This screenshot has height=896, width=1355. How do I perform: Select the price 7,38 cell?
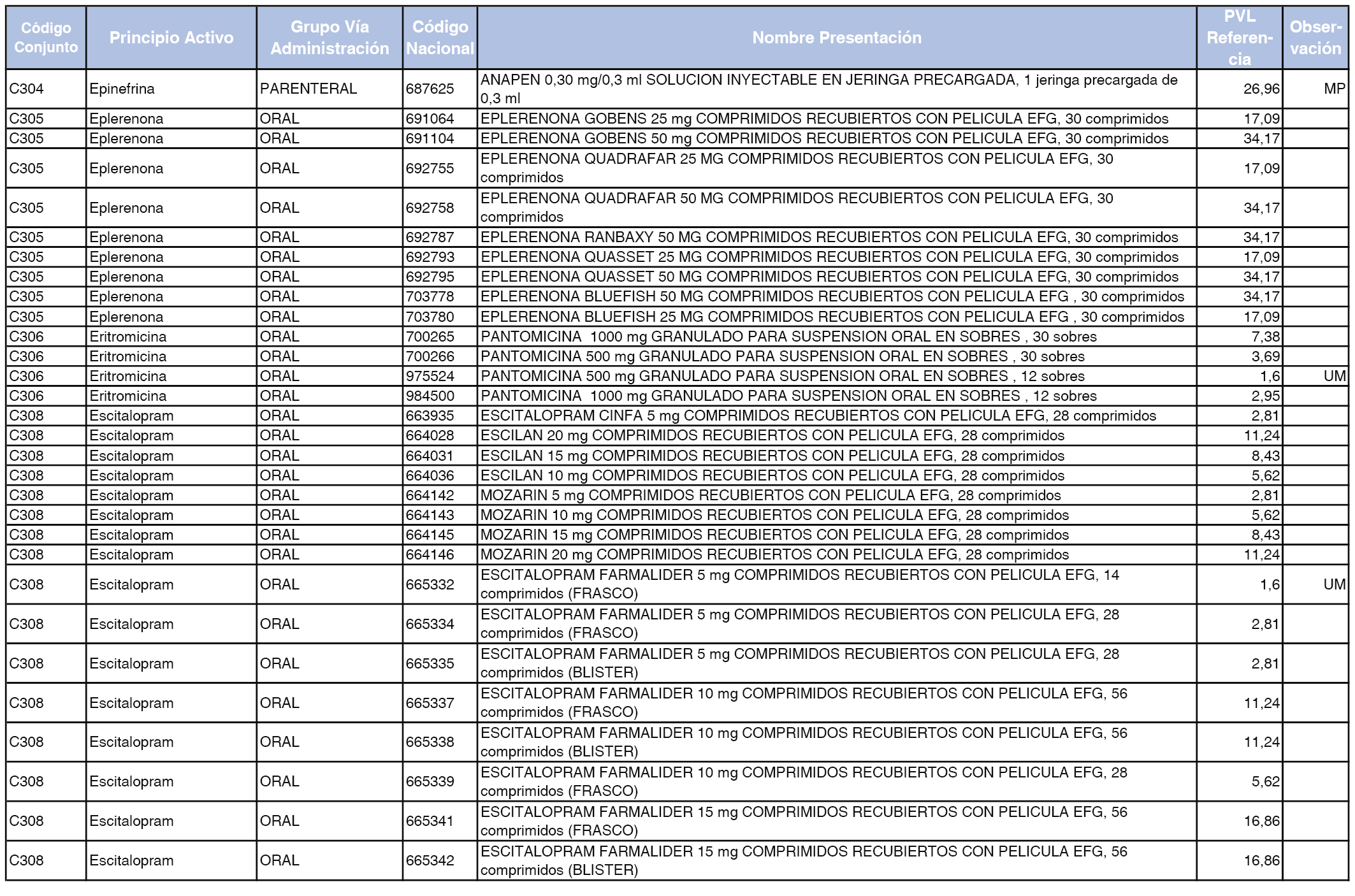[x=1240, y=336]
